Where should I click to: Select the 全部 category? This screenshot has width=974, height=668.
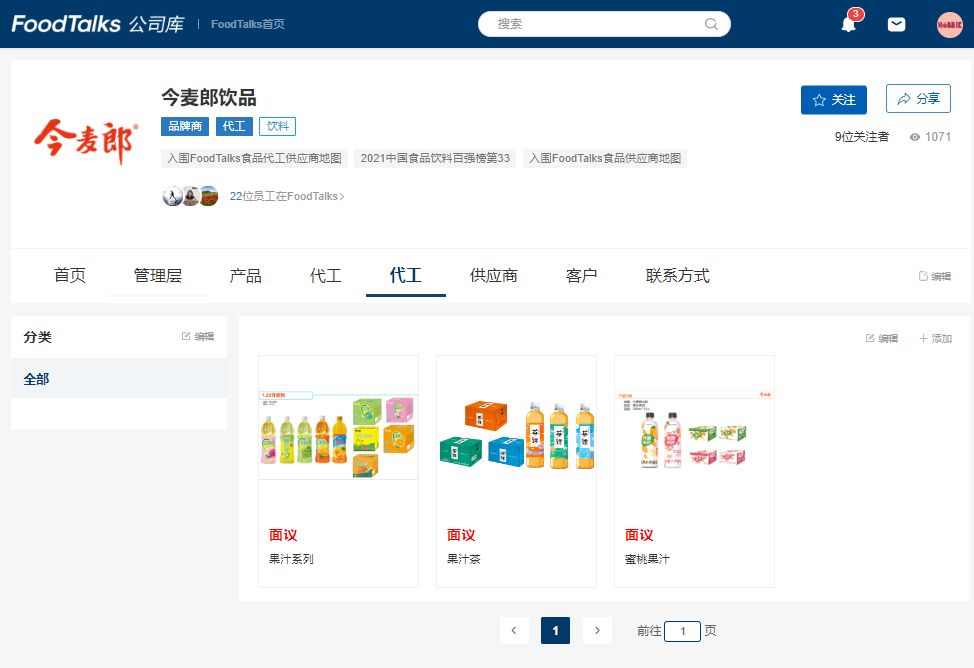(119, 378)
